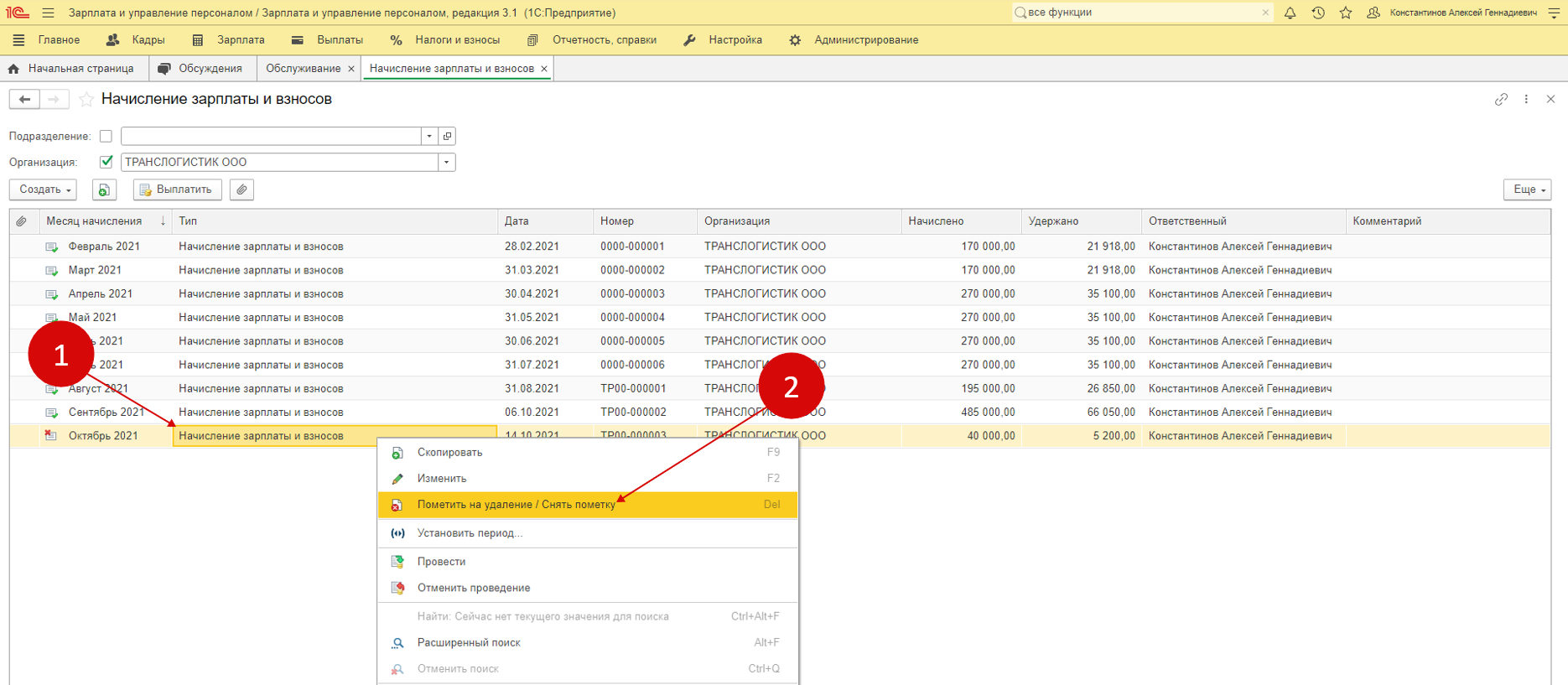Click the create-by-copy document icon button
1568x685 pixels.
click(103, 189)
